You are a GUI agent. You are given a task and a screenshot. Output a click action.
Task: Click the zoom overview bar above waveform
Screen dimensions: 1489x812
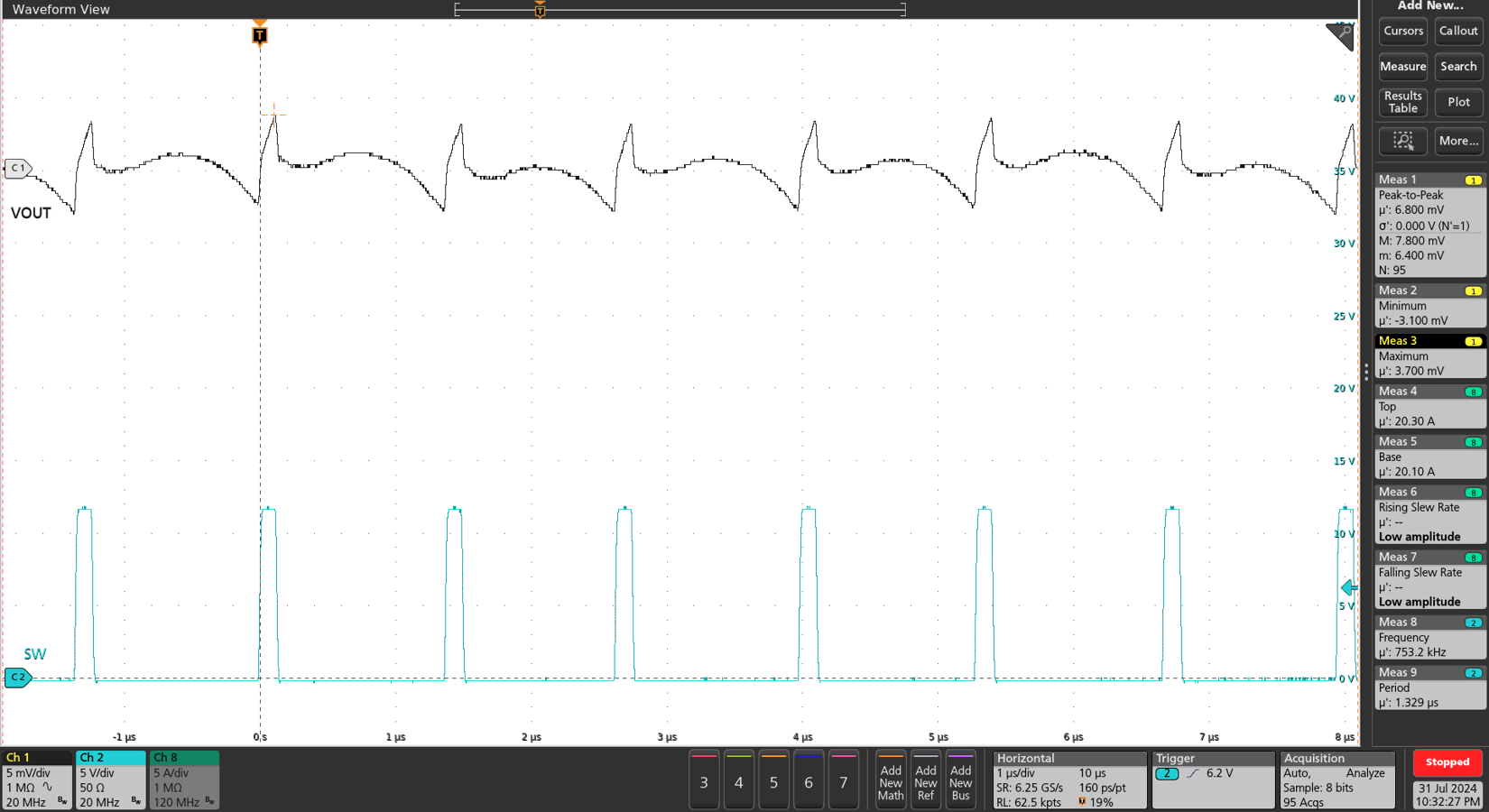click(680, 10)
